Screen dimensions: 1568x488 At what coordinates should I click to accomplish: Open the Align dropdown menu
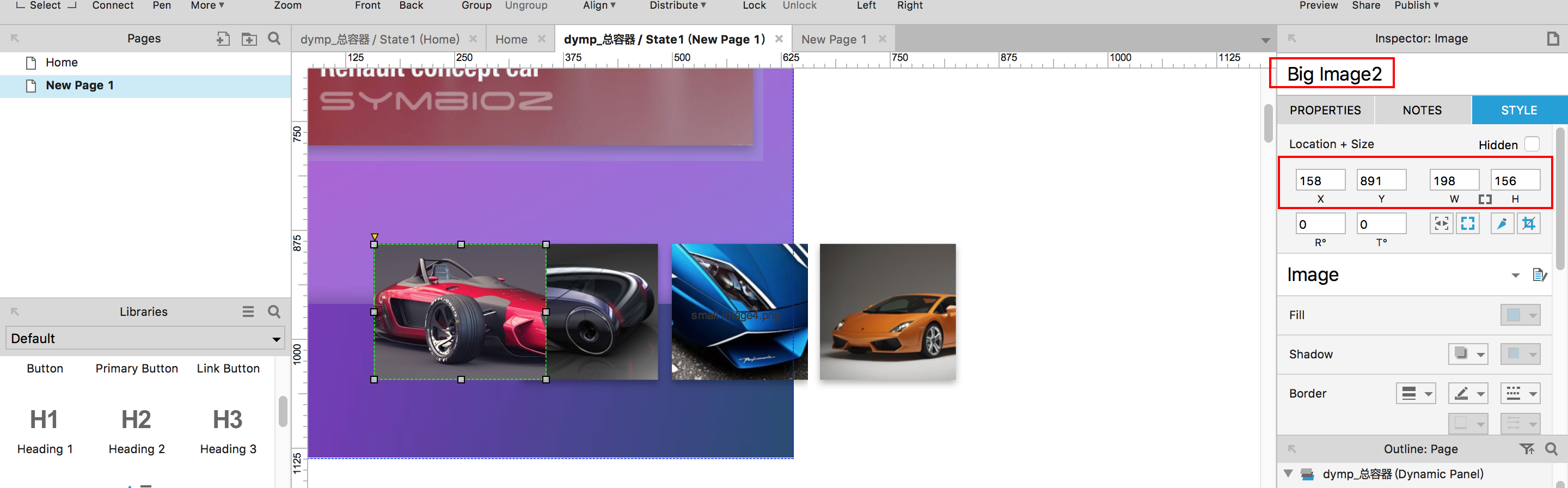tap(599, 5)
